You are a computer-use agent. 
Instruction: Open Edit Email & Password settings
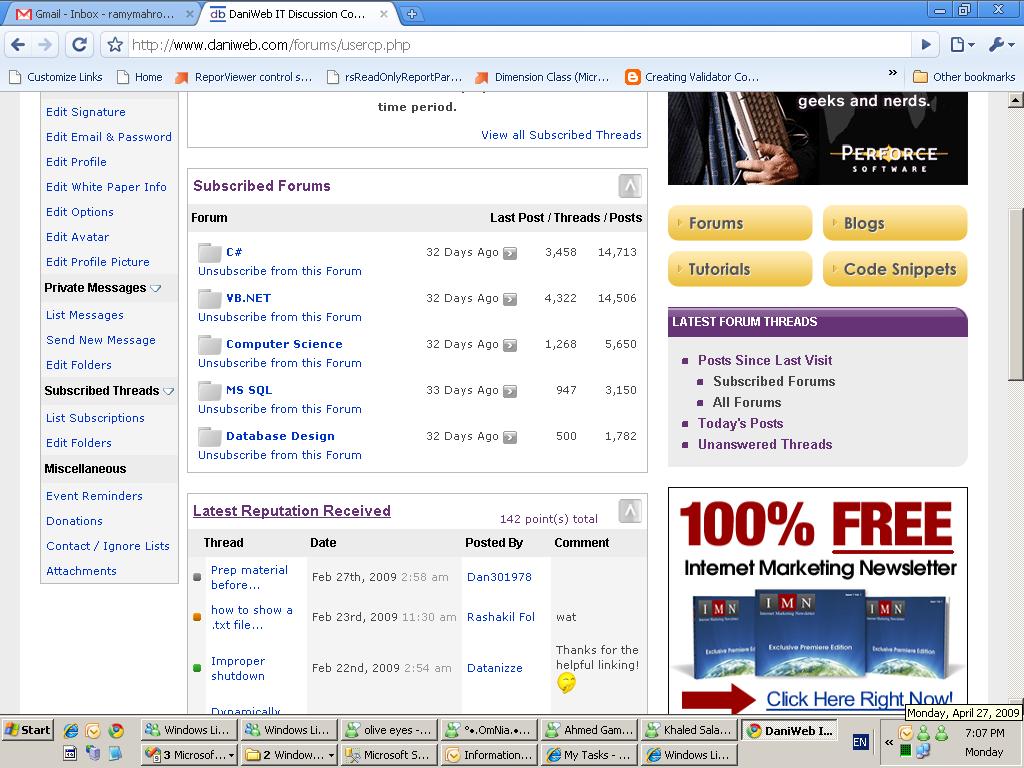[109, 136]
